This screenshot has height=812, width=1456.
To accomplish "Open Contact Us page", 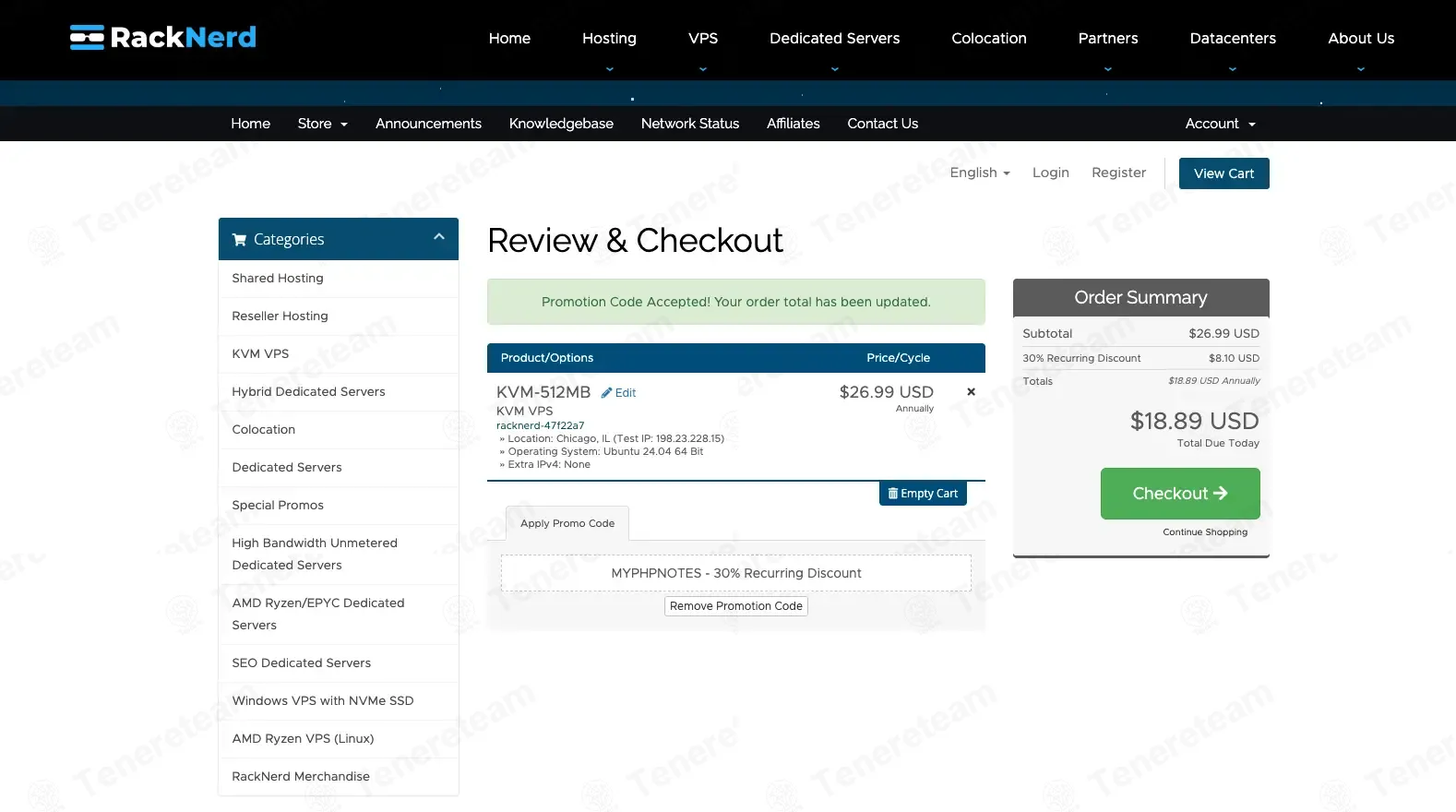I will (x=882, y=124).
